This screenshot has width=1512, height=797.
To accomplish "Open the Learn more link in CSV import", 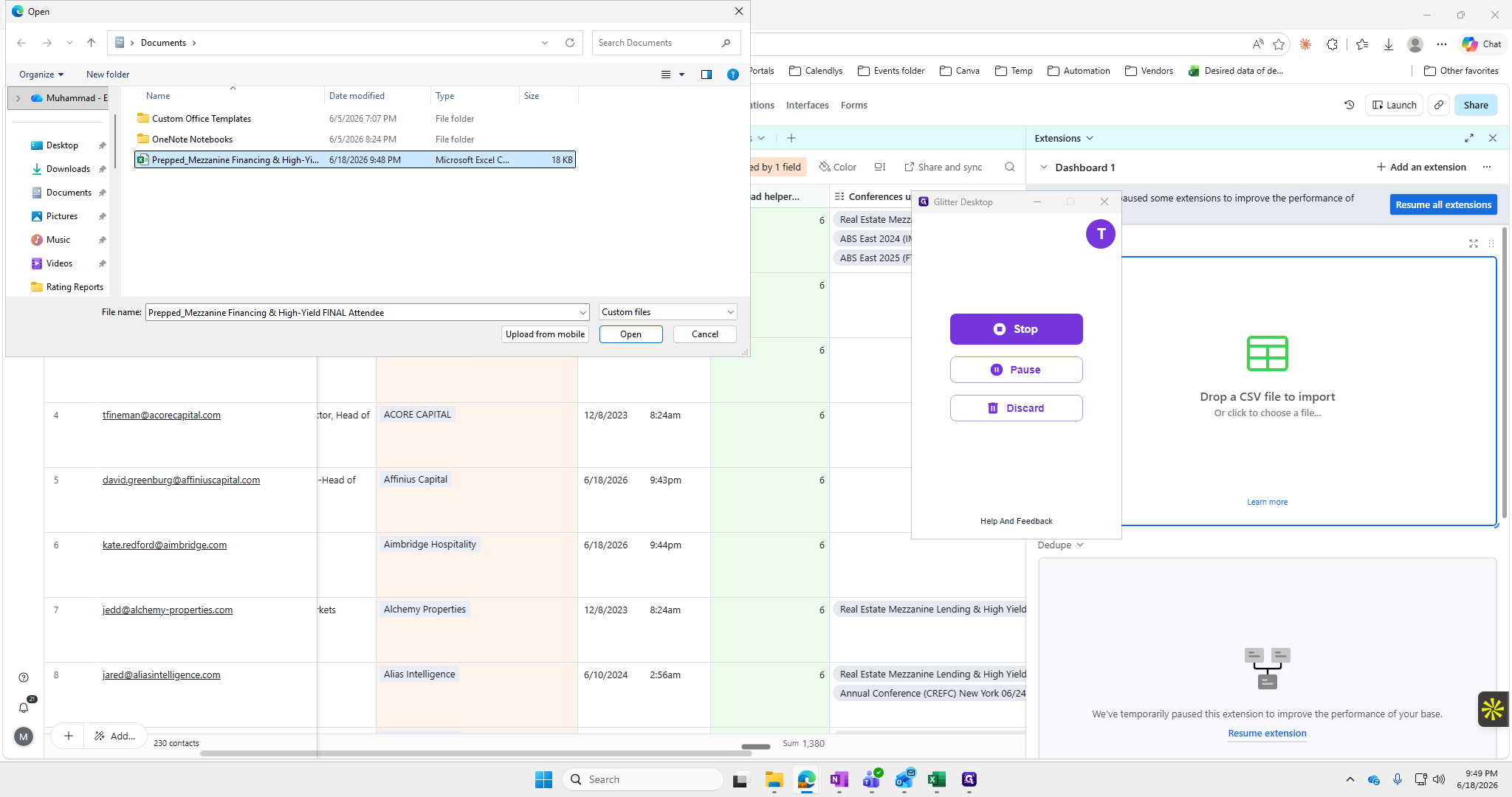I will (x=1267, y=502).
